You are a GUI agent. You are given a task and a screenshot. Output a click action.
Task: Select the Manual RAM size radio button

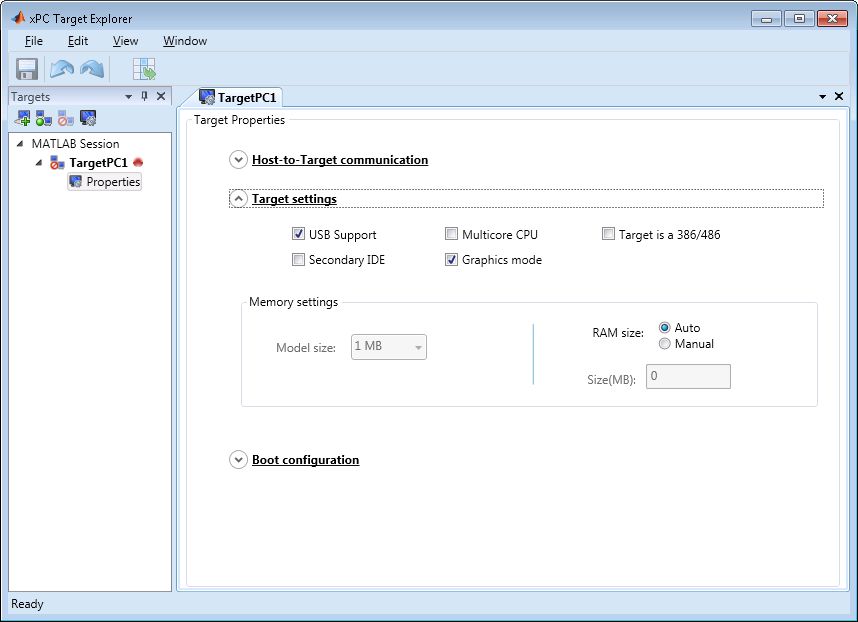(x=664, y=344)
